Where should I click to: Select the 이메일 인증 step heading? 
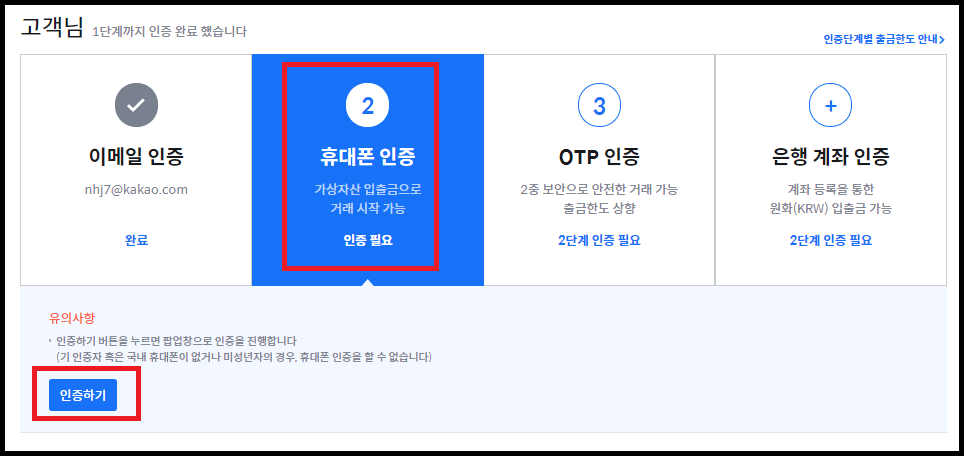click(x=136, y=158)
